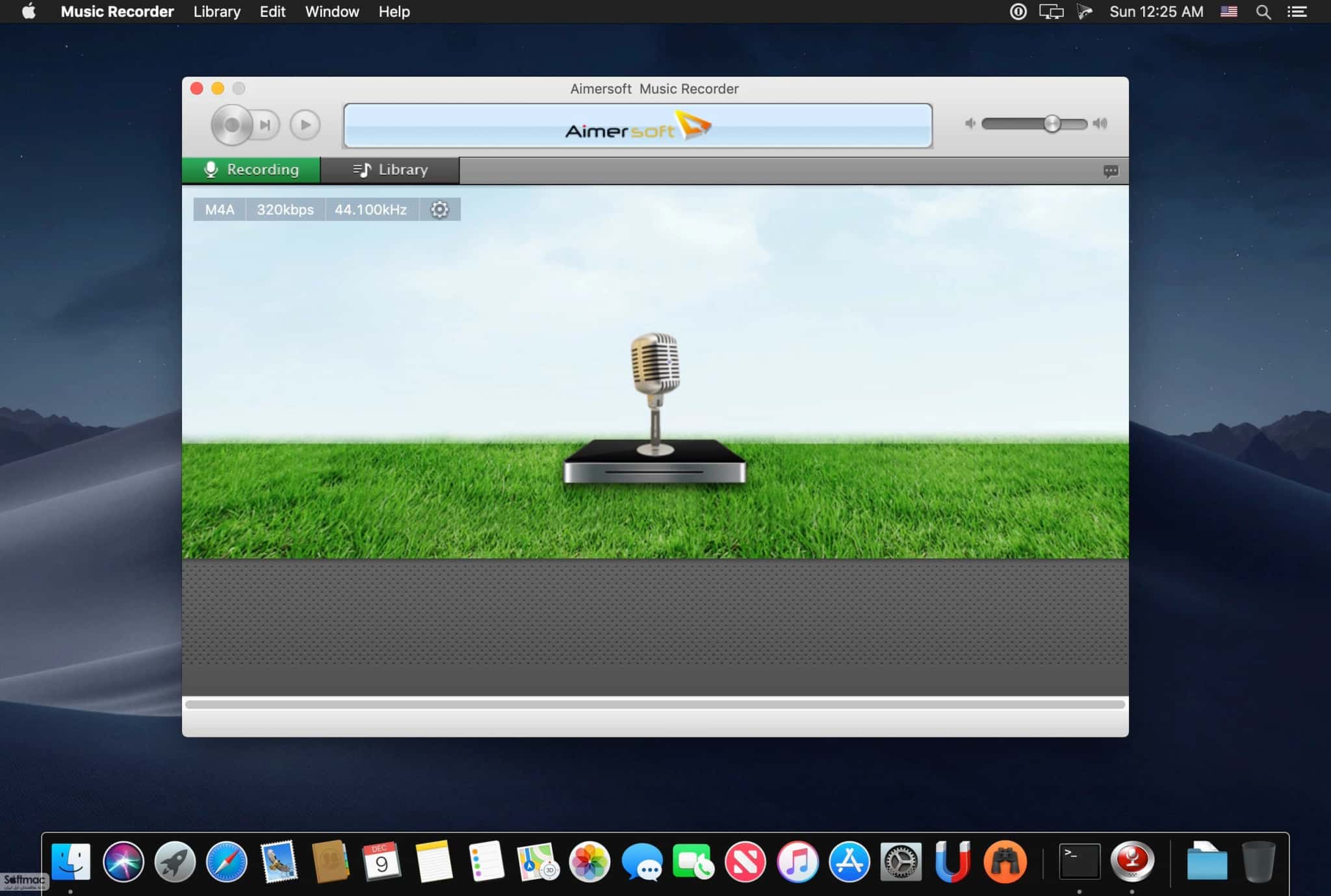Screen dimensions: 1331x896
Task: Click Music Recorder red microphone Dock icon
Action: [x=1132, y=862]
